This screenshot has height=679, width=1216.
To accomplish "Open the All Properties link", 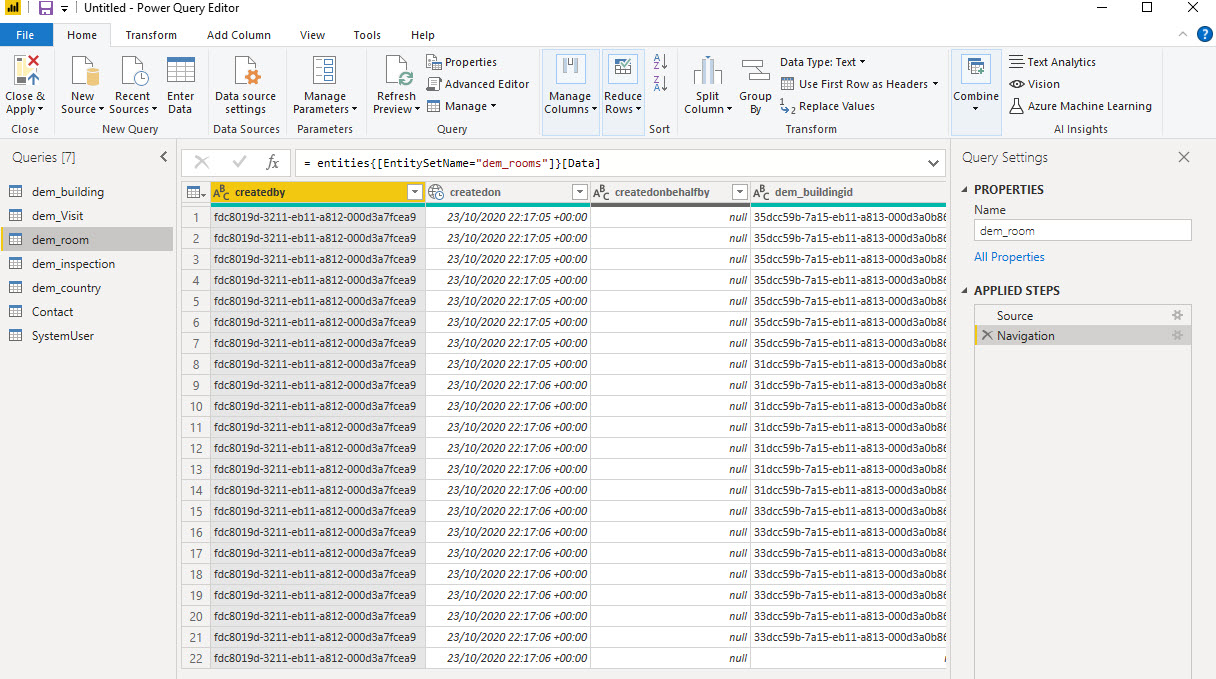I will [1009, 257].
